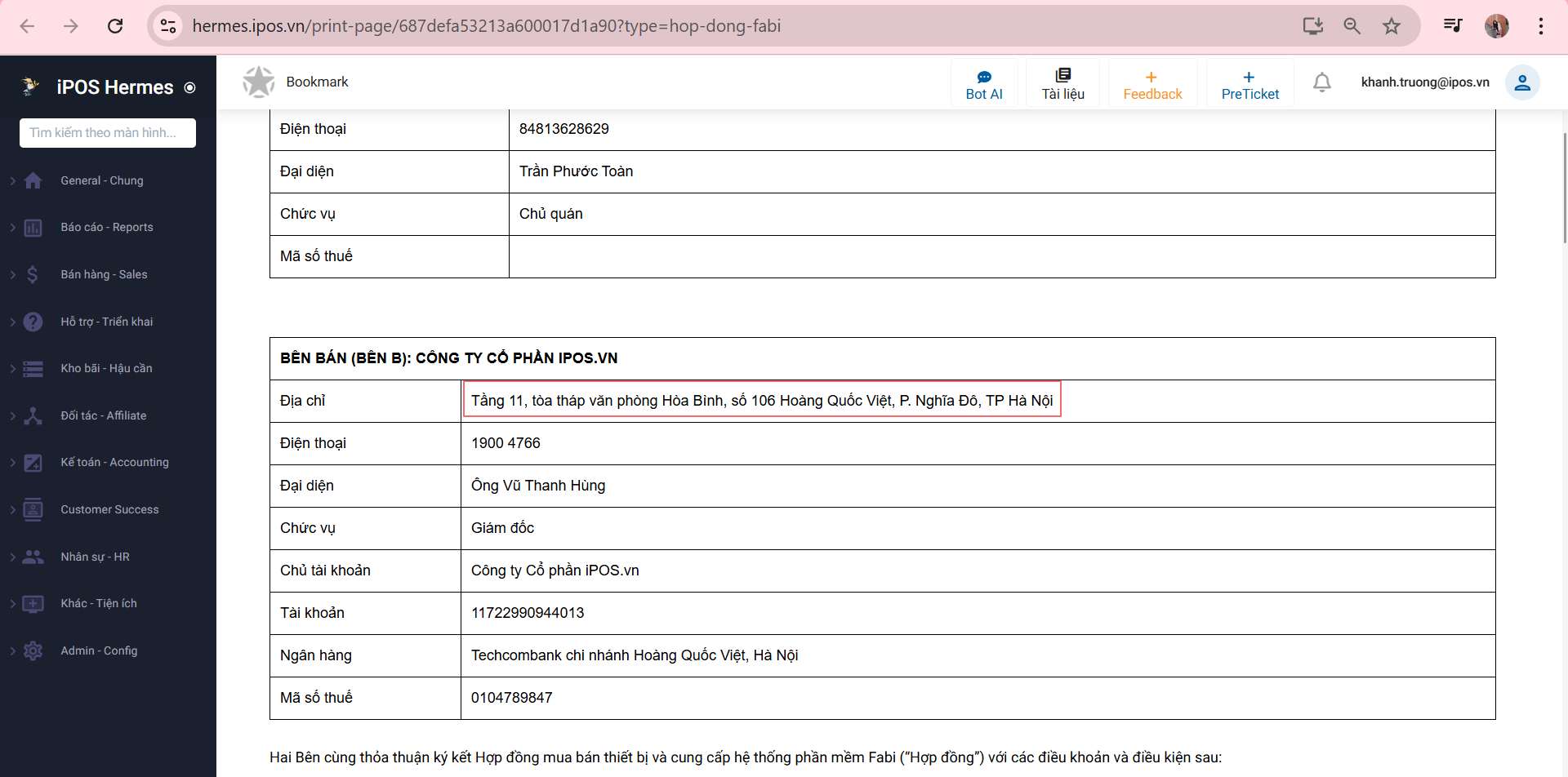Screen dimensions: 1568x777
Task: Select account number 11722990944013
Action: 528,613
